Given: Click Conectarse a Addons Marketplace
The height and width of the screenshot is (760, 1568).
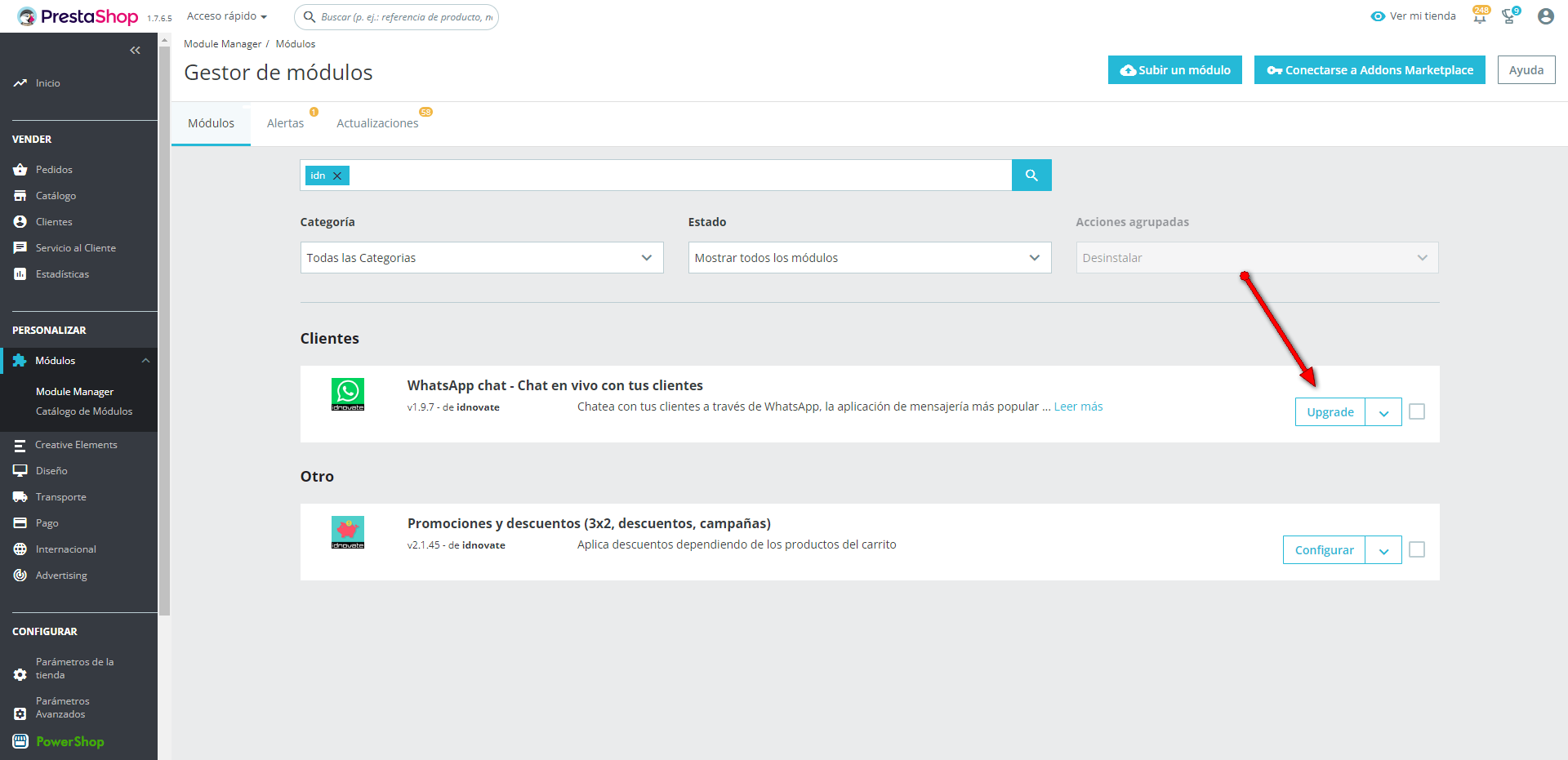Looking at the screenshot, I should pos(1370,70).
